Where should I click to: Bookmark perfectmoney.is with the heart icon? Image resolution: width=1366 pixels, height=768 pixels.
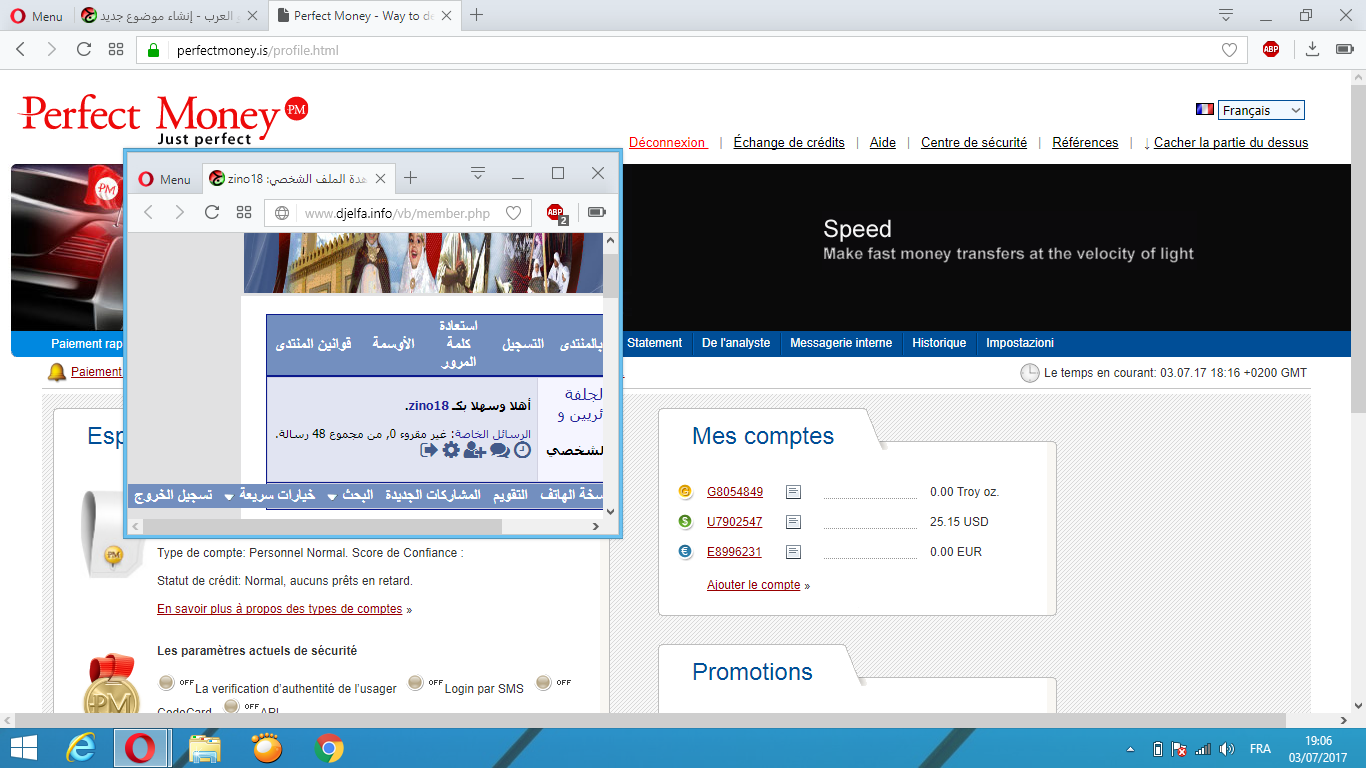1229,50
